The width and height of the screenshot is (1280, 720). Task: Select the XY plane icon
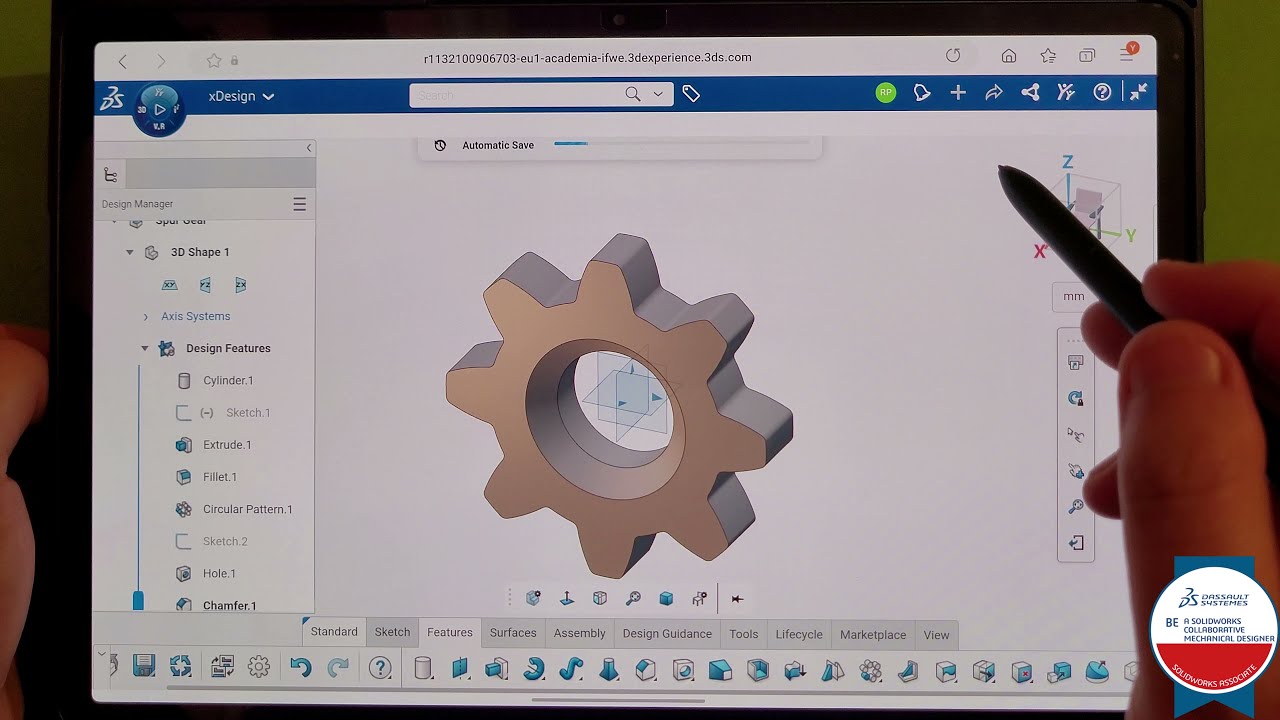pyautogui.click(x=170, y=285)
